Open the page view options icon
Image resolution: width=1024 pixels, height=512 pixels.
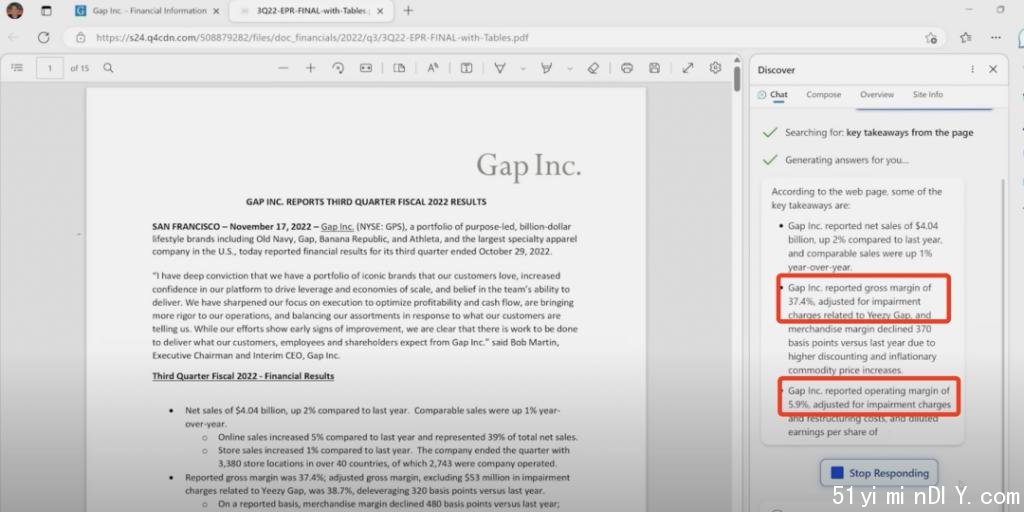coord(399,68)
